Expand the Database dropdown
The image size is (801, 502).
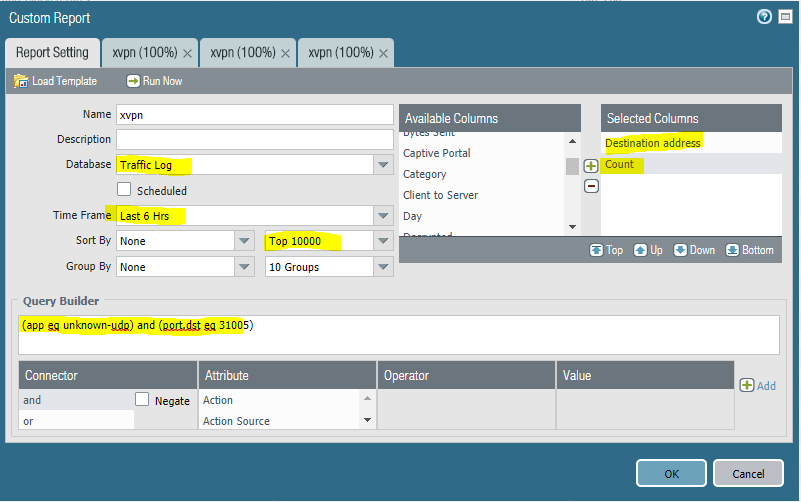coord(383,165)
